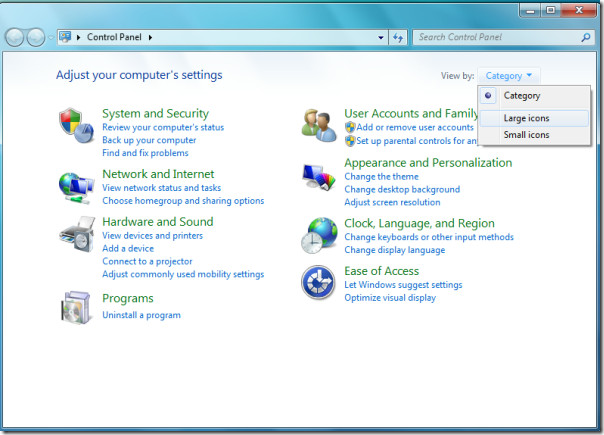Open Appearance and Personalization monitor icon

pos(319,177)
